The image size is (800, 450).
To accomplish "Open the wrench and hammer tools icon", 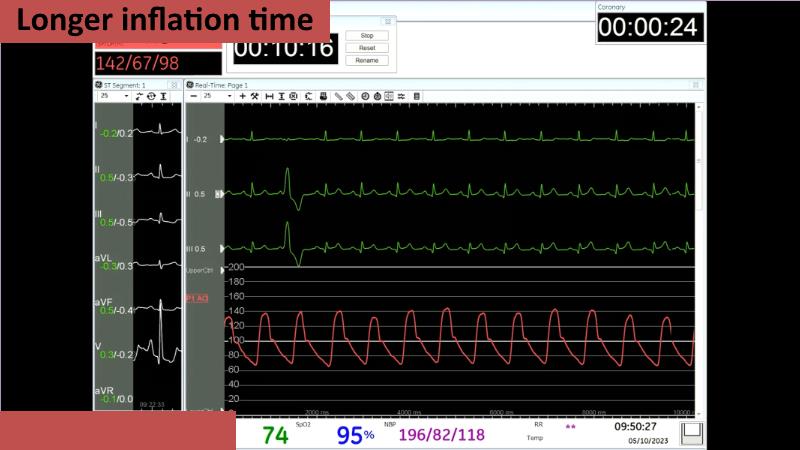I will click(255, 96).
